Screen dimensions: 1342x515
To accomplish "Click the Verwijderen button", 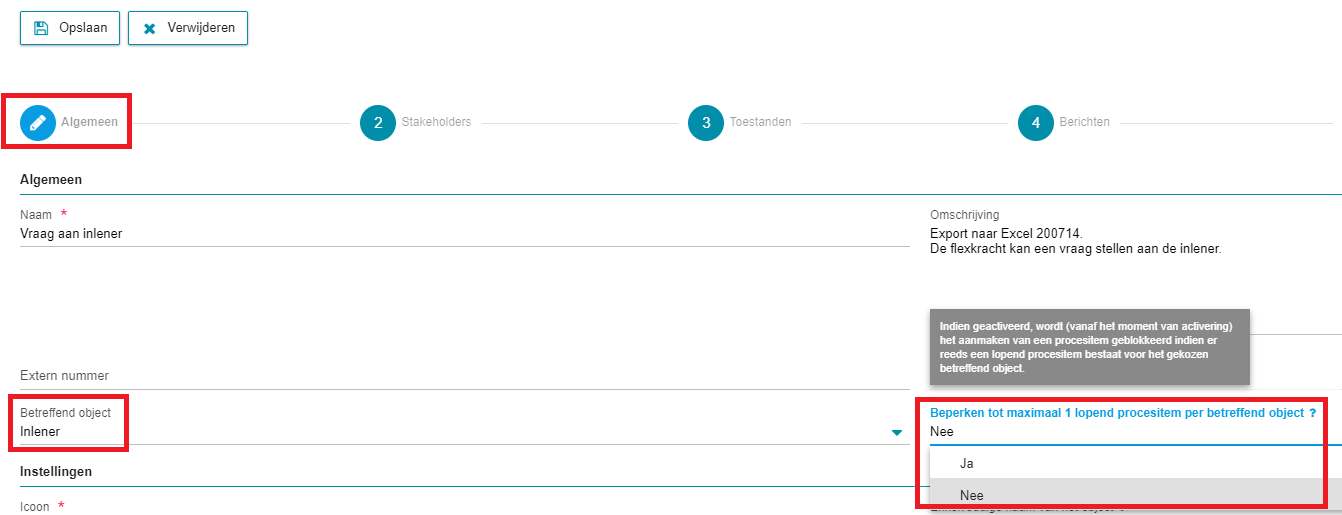I will tap(188, 28).
